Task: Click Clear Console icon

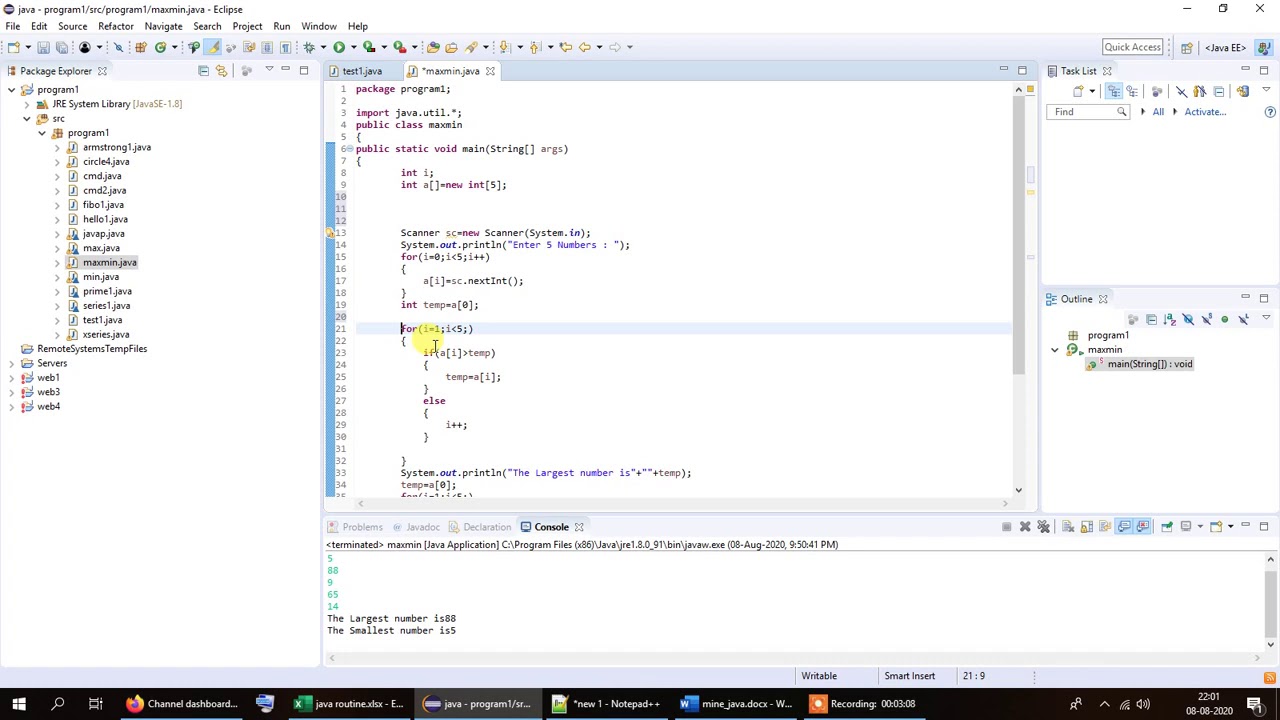Action: pyautogui.click(x=1068, y=527)
